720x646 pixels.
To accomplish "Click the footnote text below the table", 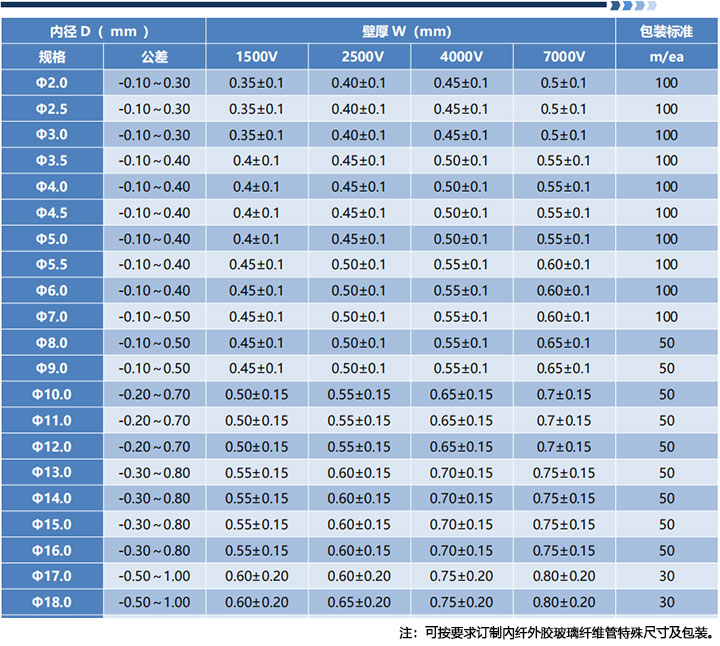I will coord(556,632).
